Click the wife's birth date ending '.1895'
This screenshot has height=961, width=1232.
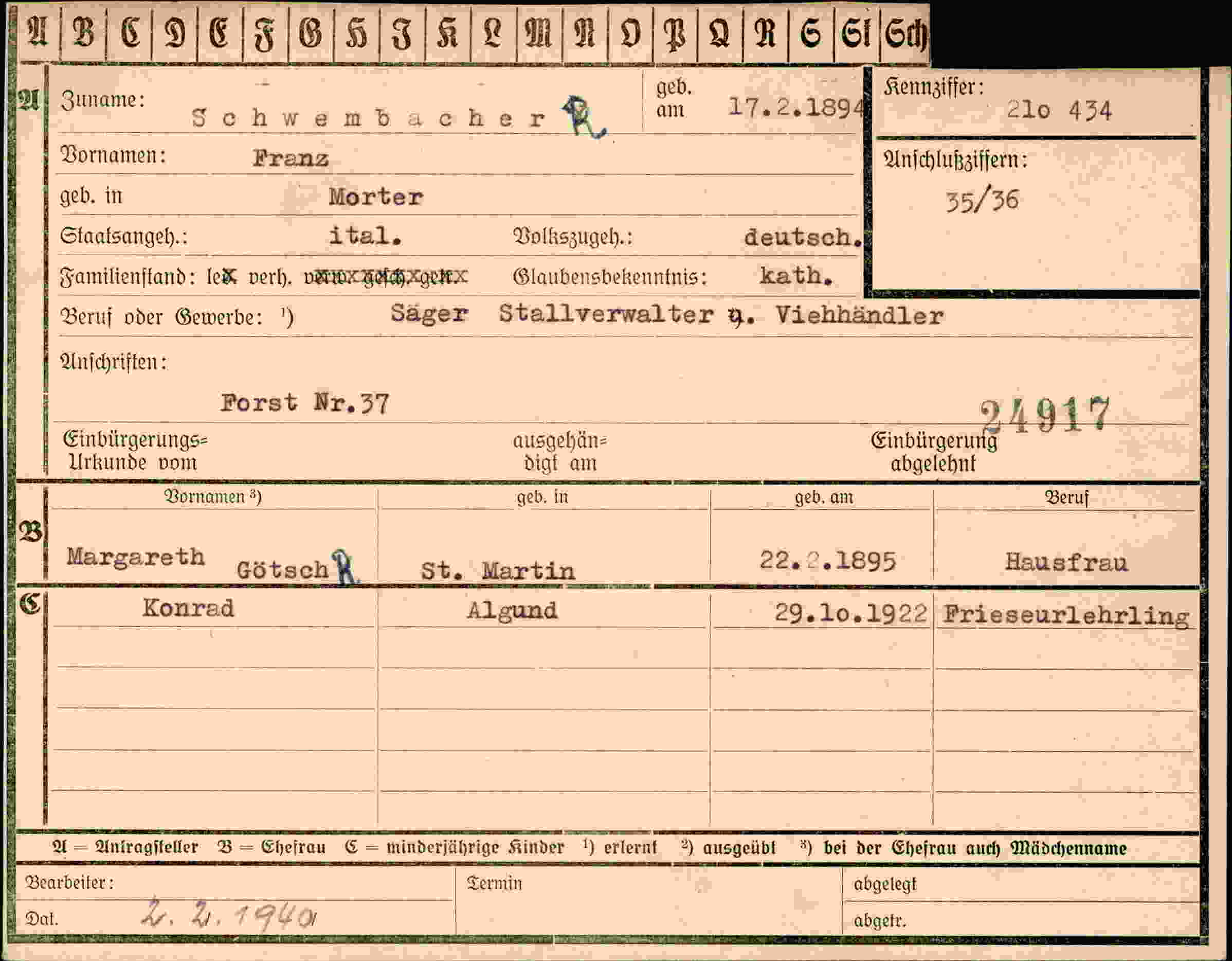[827, 561]
